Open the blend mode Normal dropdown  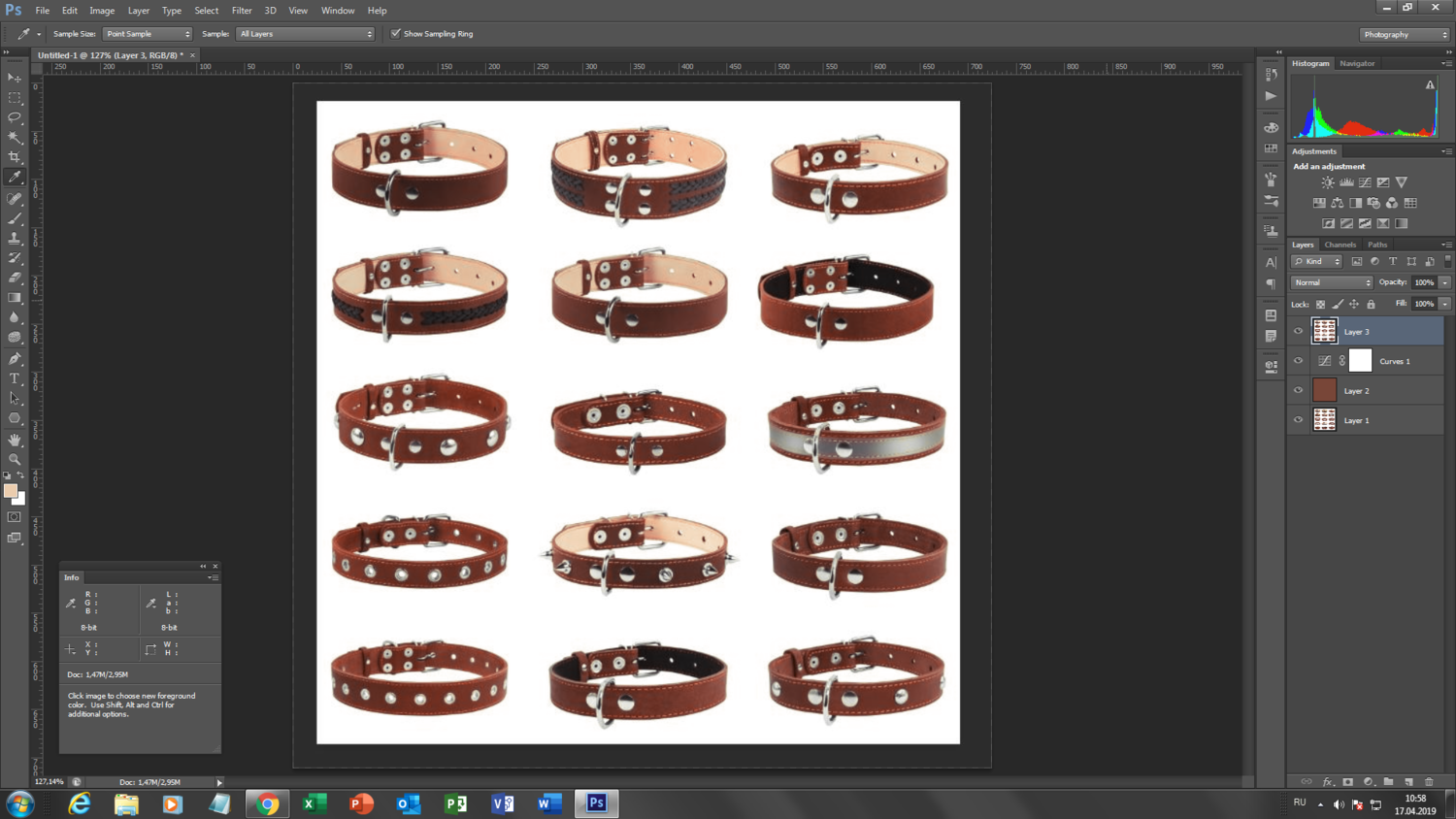tap(1331, 282)
